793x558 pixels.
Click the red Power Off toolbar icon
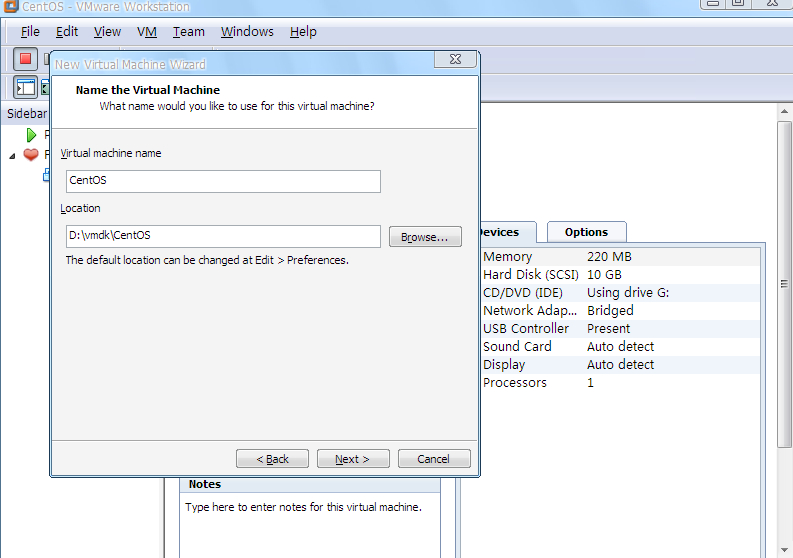tap(25, 59)
